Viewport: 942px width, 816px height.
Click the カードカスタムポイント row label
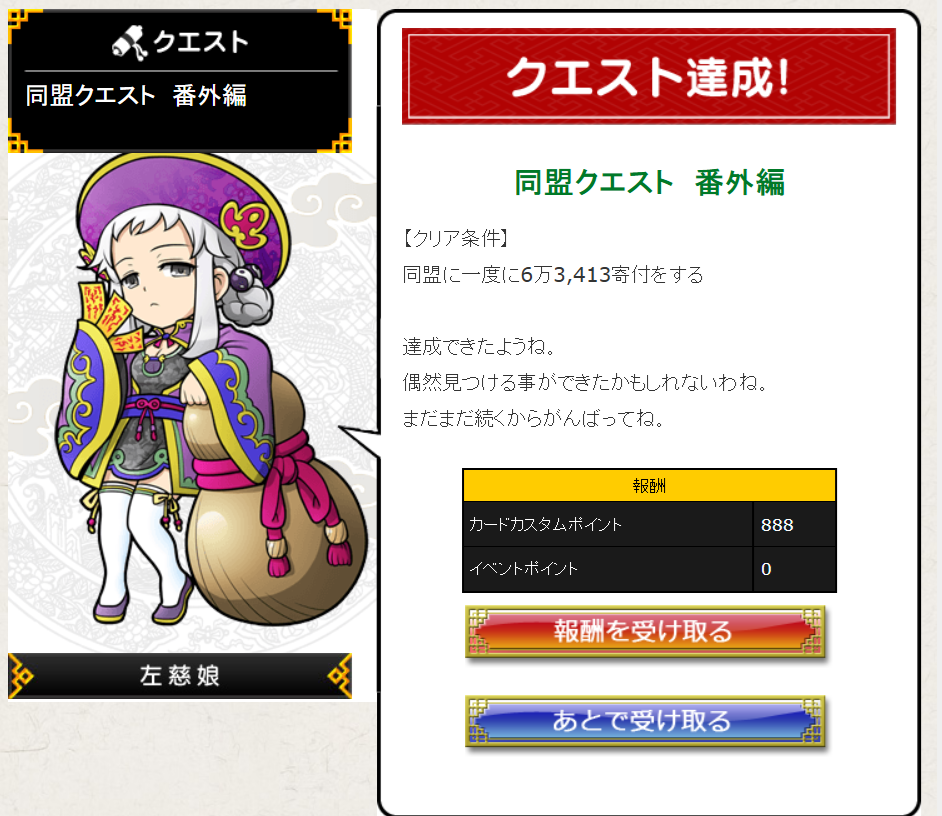tap(545, 525)
